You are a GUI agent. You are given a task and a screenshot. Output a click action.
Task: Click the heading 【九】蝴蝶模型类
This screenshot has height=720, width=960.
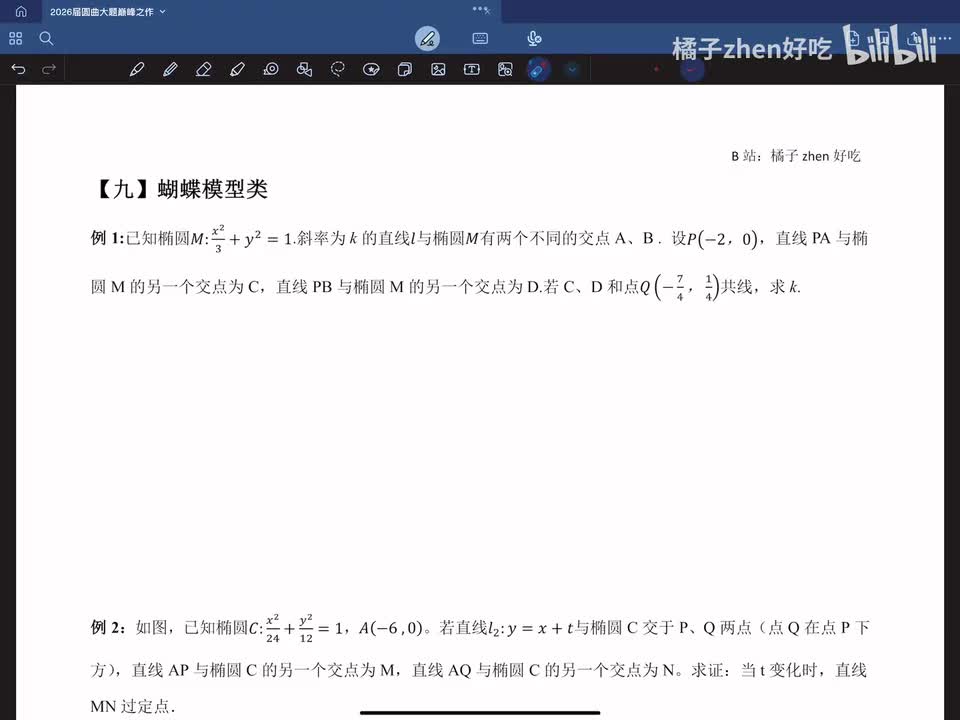182,189
